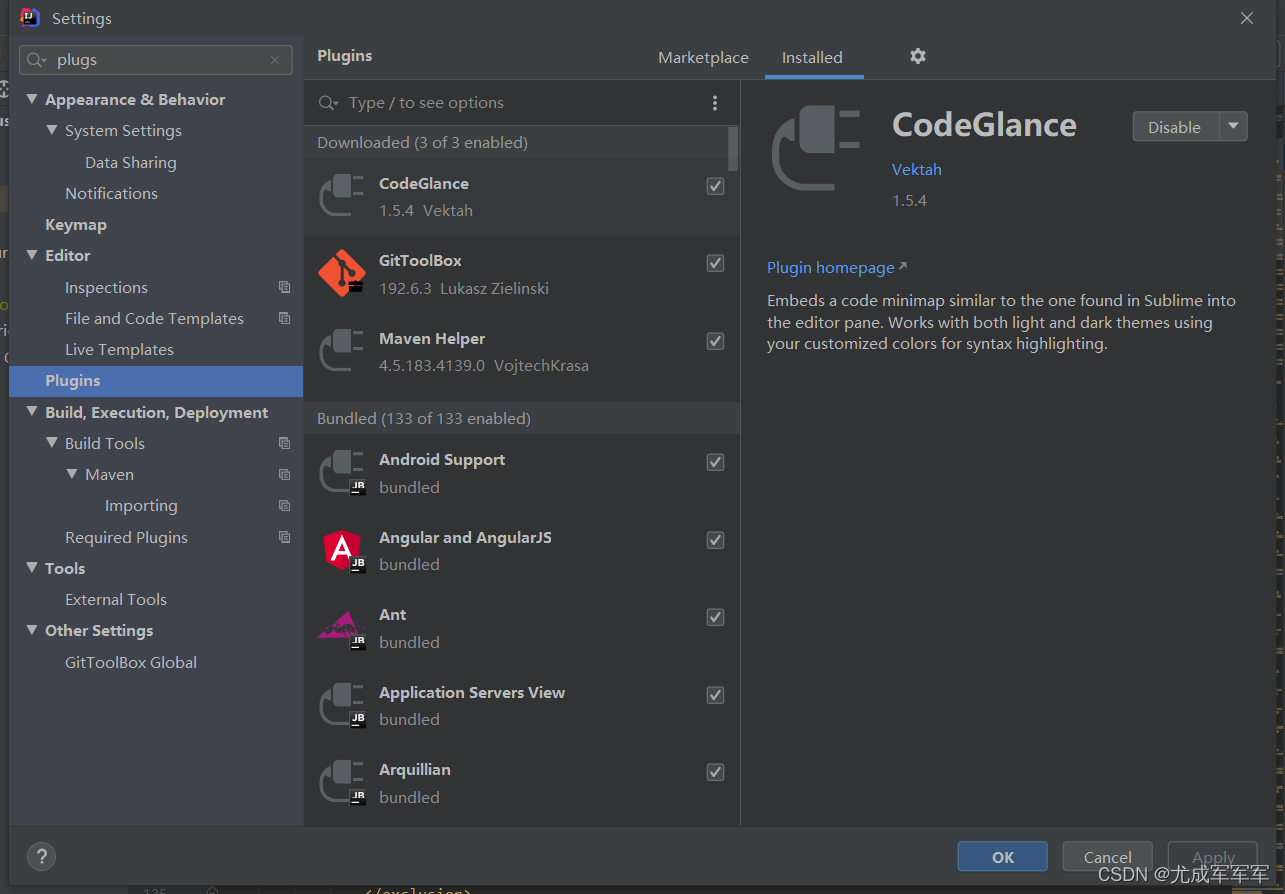1285x894 pixels.
Task: Click the project-level icon beside Maven
Action: tap(285, 474)
